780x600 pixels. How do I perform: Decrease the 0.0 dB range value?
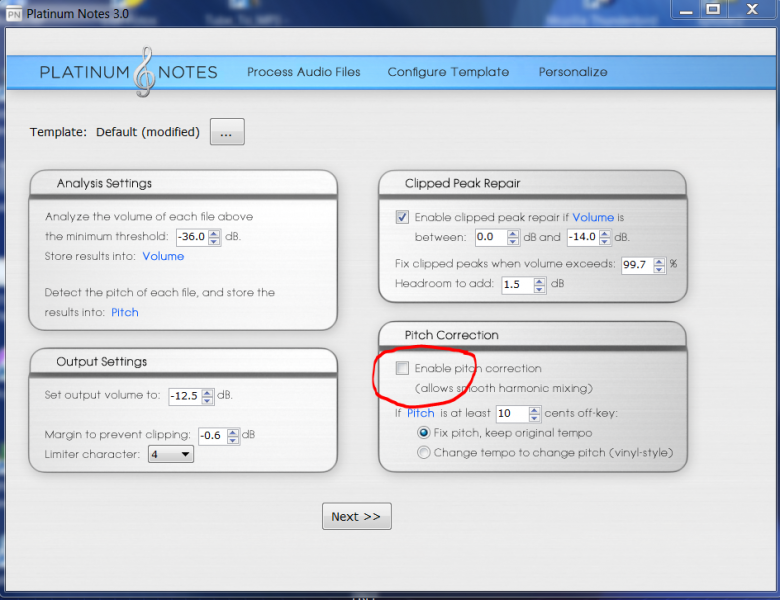click(x=513, y=241)
